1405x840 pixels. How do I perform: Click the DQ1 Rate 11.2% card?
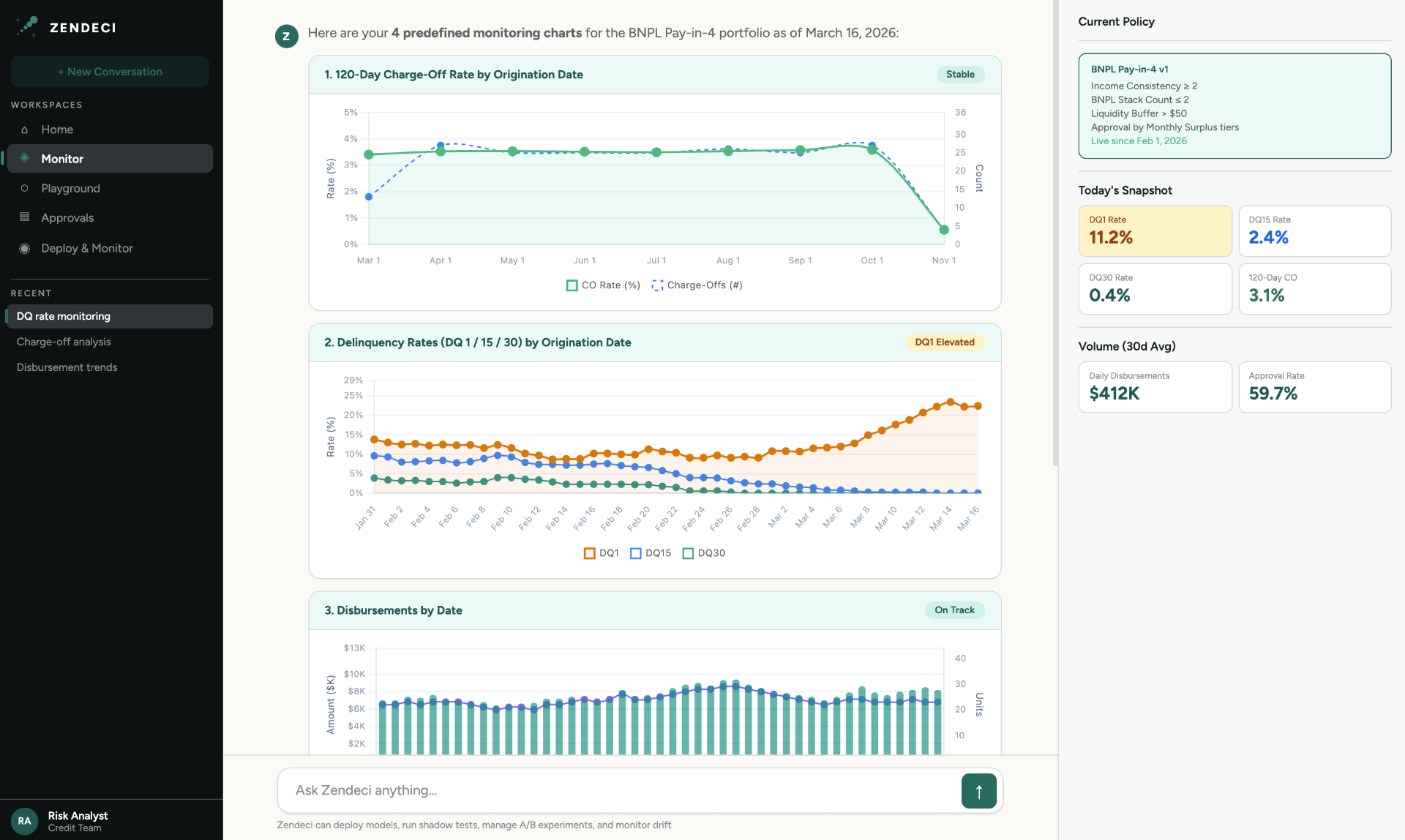pos(1155,230)
